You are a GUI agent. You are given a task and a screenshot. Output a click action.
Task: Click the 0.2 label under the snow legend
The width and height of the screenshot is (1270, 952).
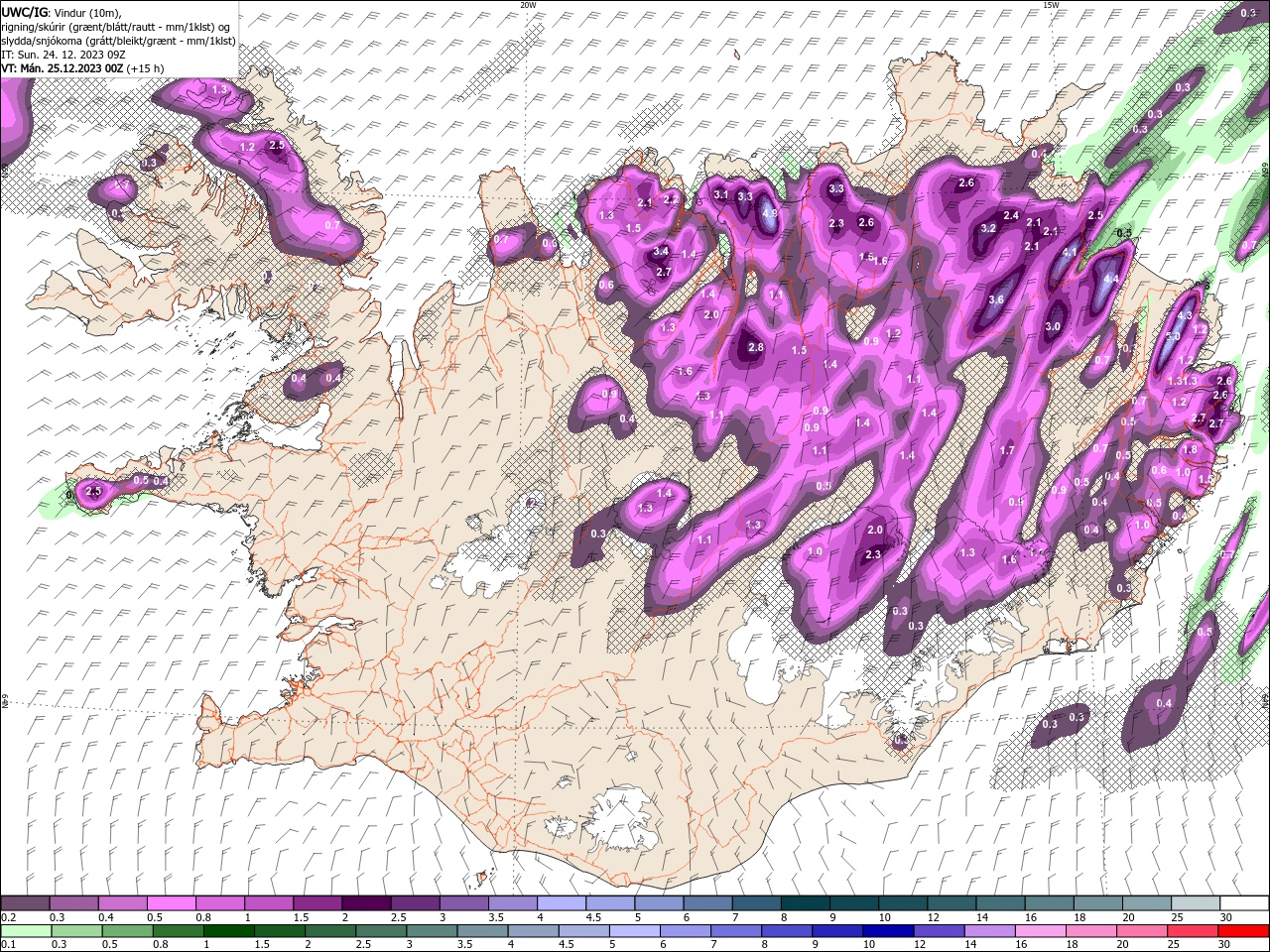(8, 917)
